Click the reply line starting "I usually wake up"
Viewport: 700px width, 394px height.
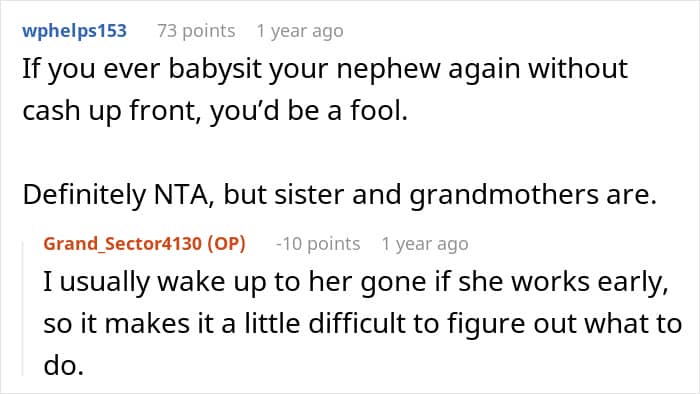356,282
